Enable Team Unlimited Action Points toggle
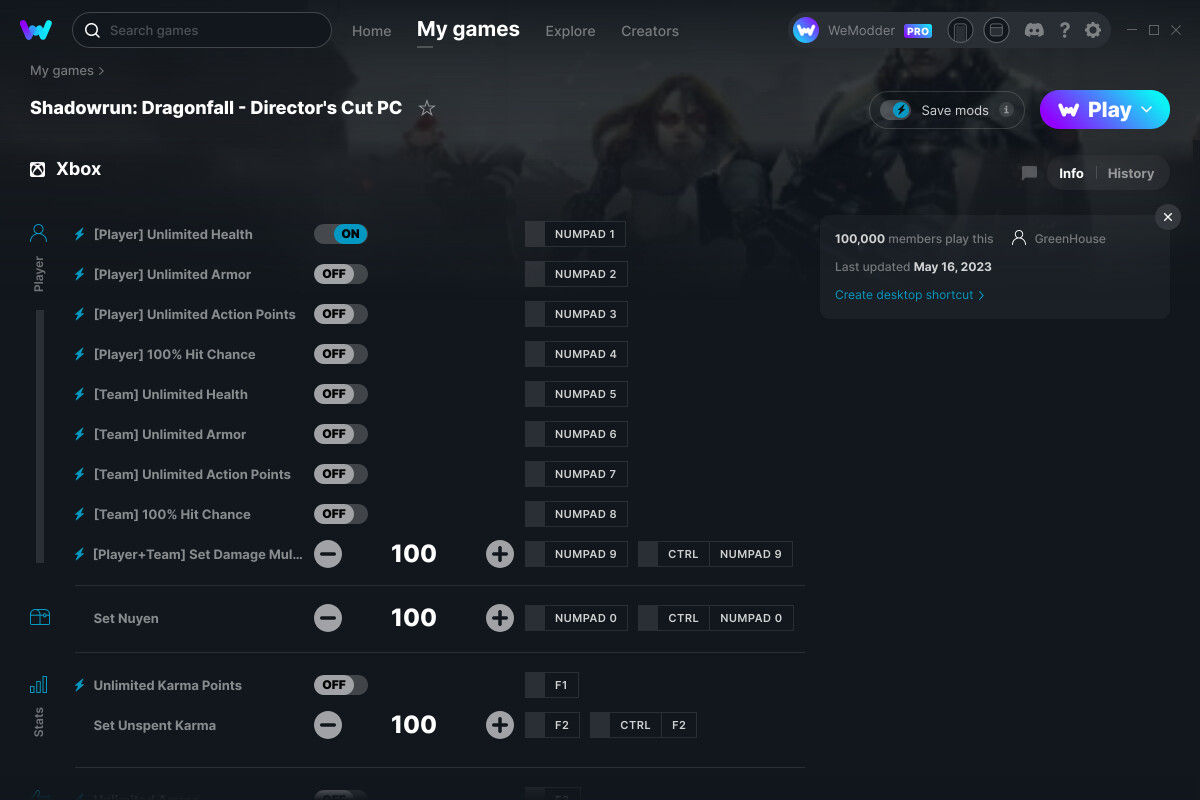Viewport: 1200px width, 800px height. coord(341,474)
